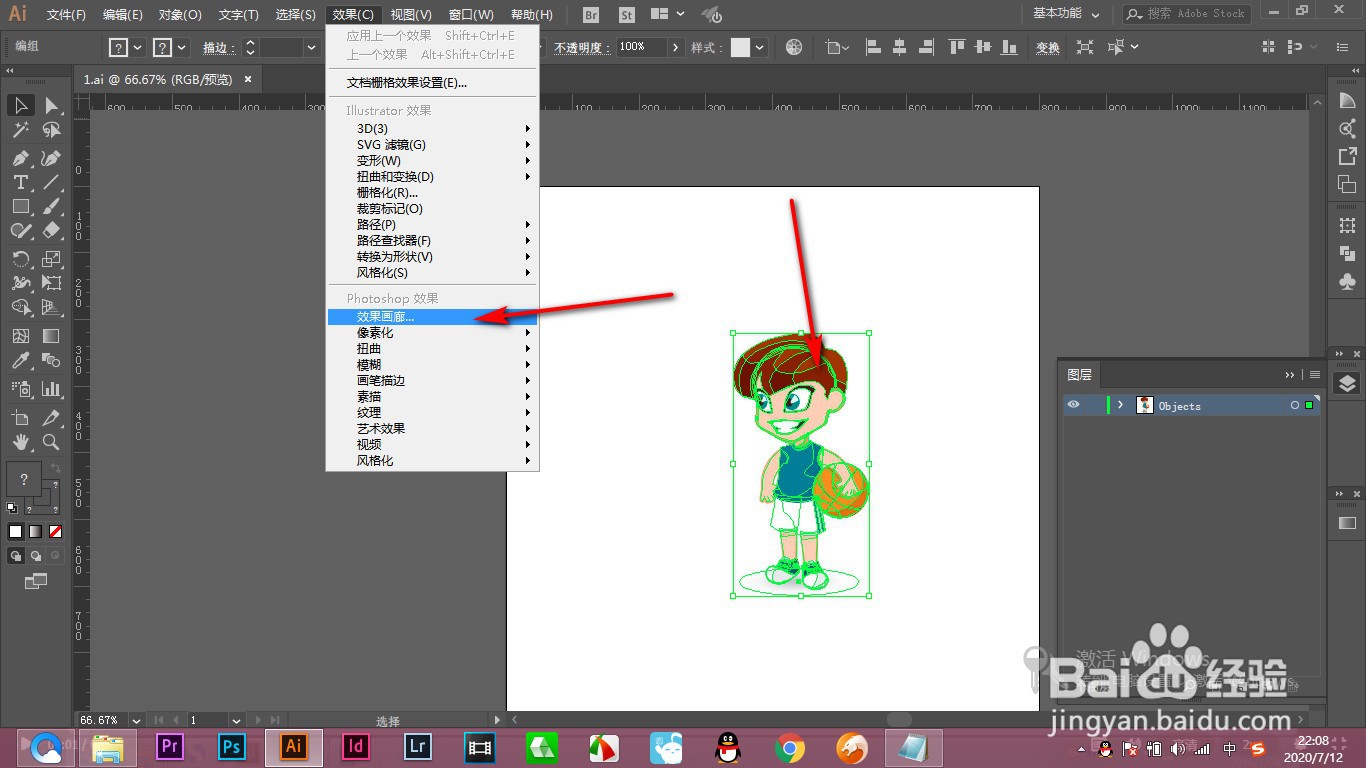1366x768 pixels.
Task: Open the graphic style dropdown
Action: [x=760, y=47]
